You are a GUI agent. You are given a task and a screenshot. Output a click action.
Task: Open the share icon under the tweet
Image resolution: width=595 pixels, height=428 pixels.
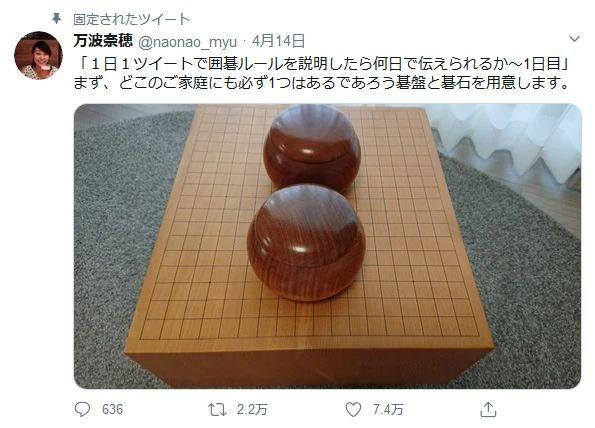488,409
